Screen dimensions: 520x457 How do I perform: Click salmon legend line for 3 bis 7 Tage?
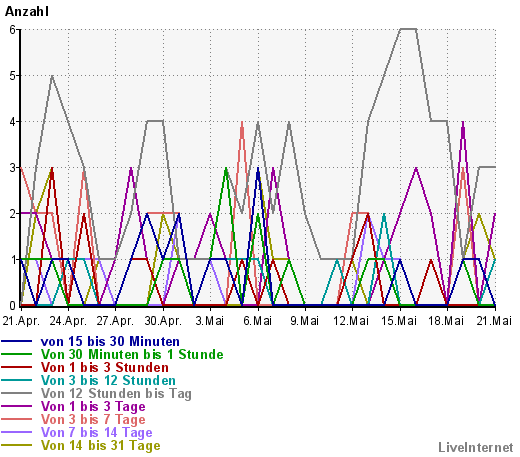click(17, 419)
